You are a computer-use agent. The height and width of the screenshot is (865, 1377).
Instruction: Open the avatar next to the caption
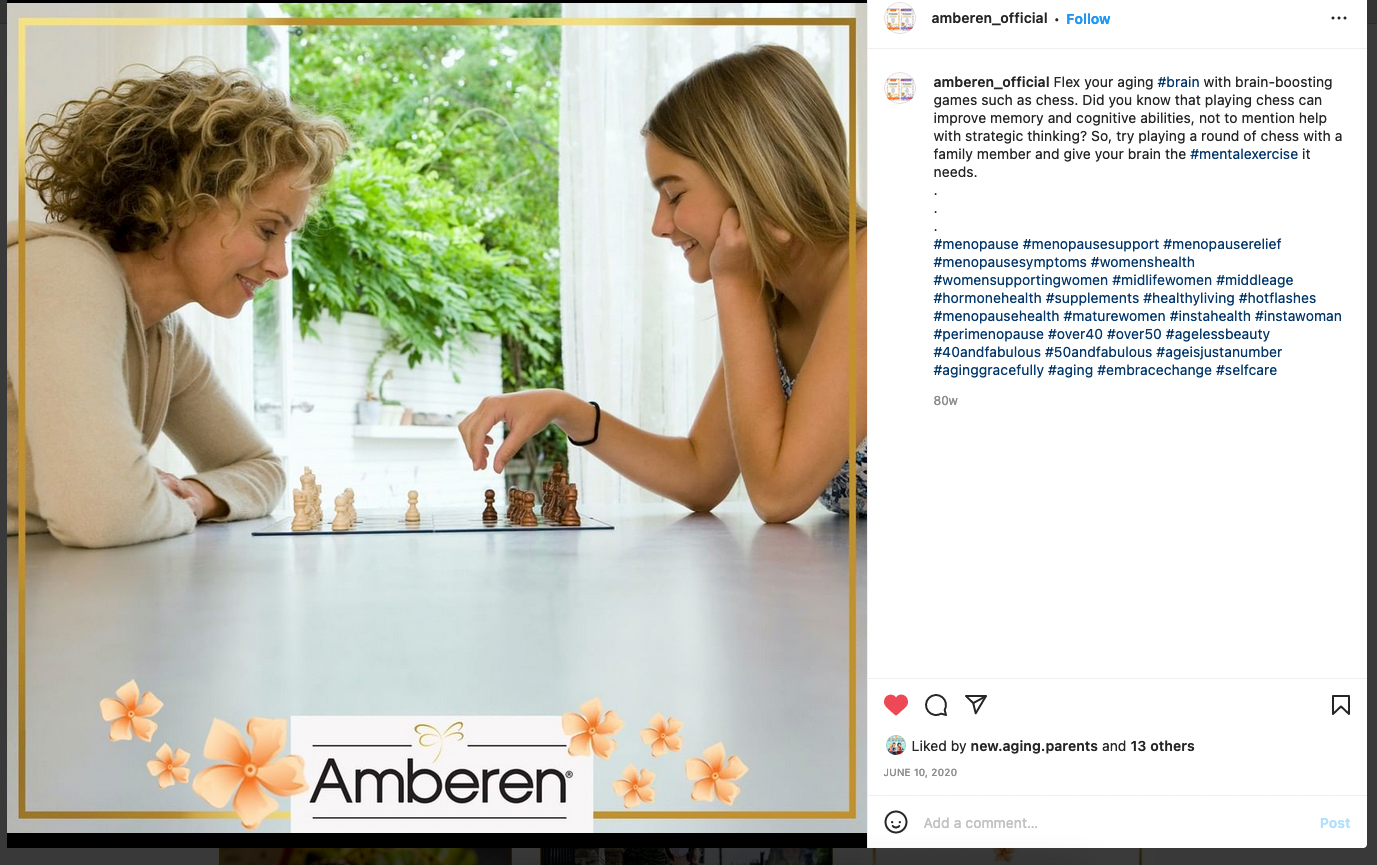tap(901, 89)
